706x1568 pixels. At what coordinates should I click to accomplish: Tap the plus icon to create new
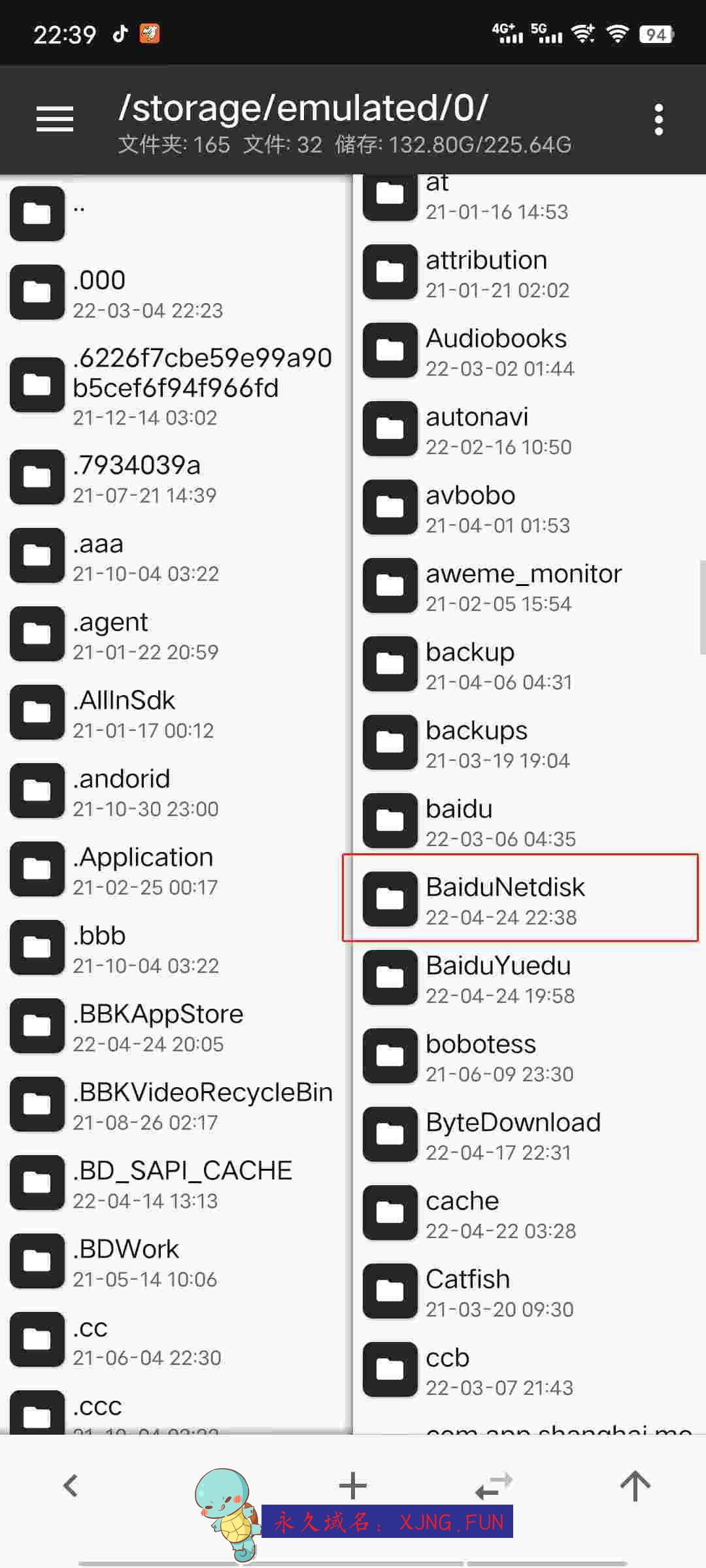[x=353, y=1485]
